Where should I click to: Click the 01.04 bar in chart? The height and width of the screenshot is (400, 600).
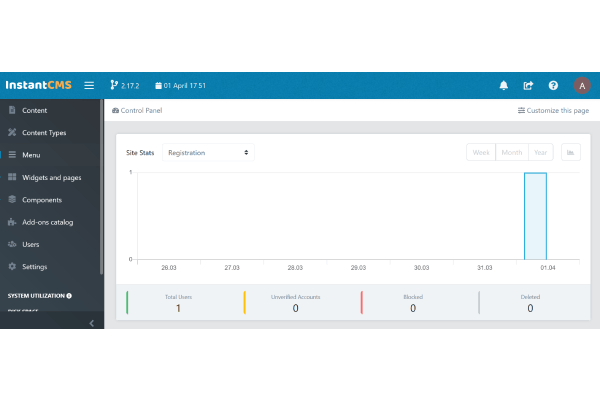point(535,216)
